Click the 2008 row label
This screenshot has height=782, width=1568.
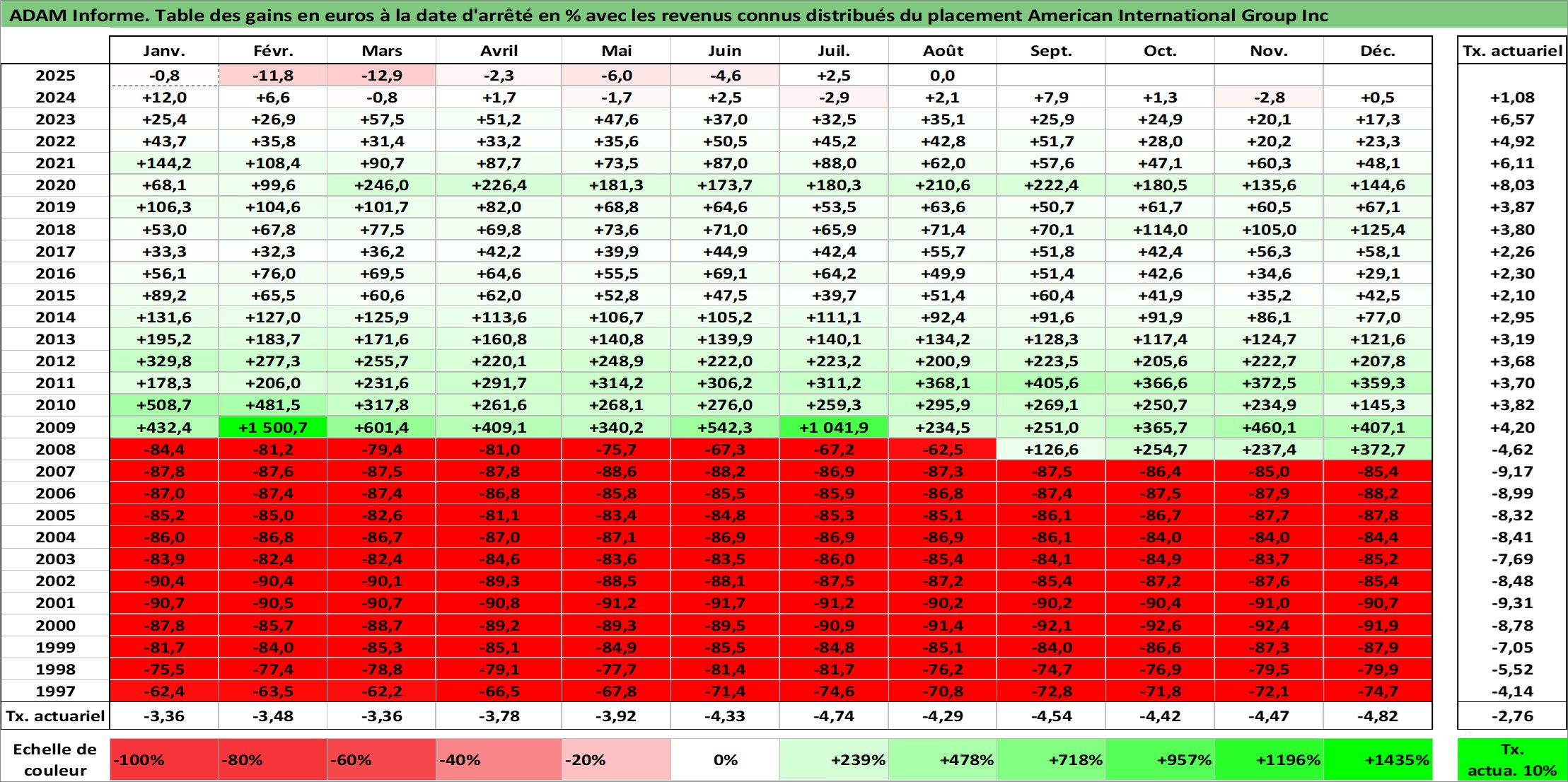[55, 449]
